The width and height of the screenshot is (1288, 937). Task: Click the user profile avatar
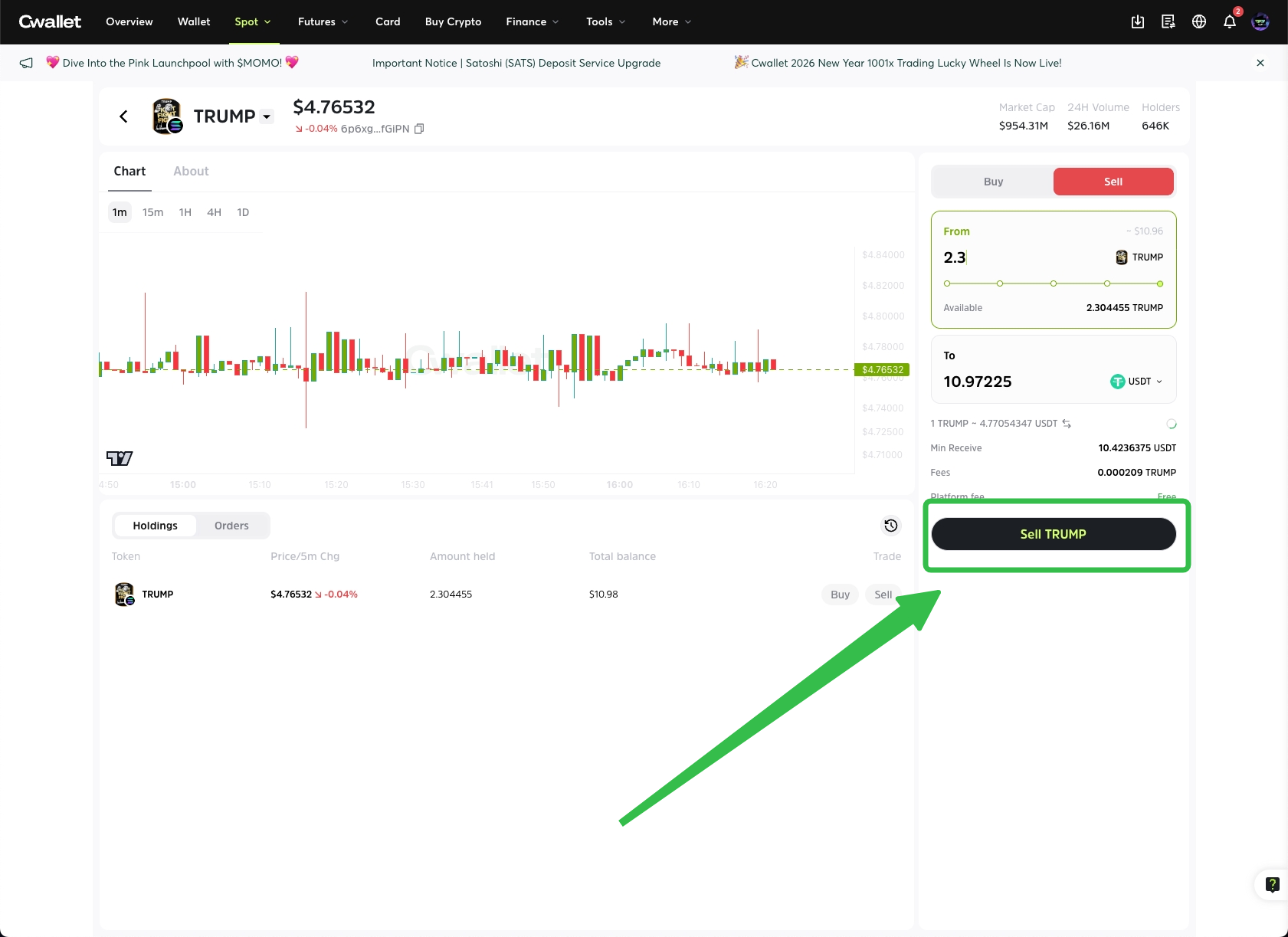(1260, 21)
